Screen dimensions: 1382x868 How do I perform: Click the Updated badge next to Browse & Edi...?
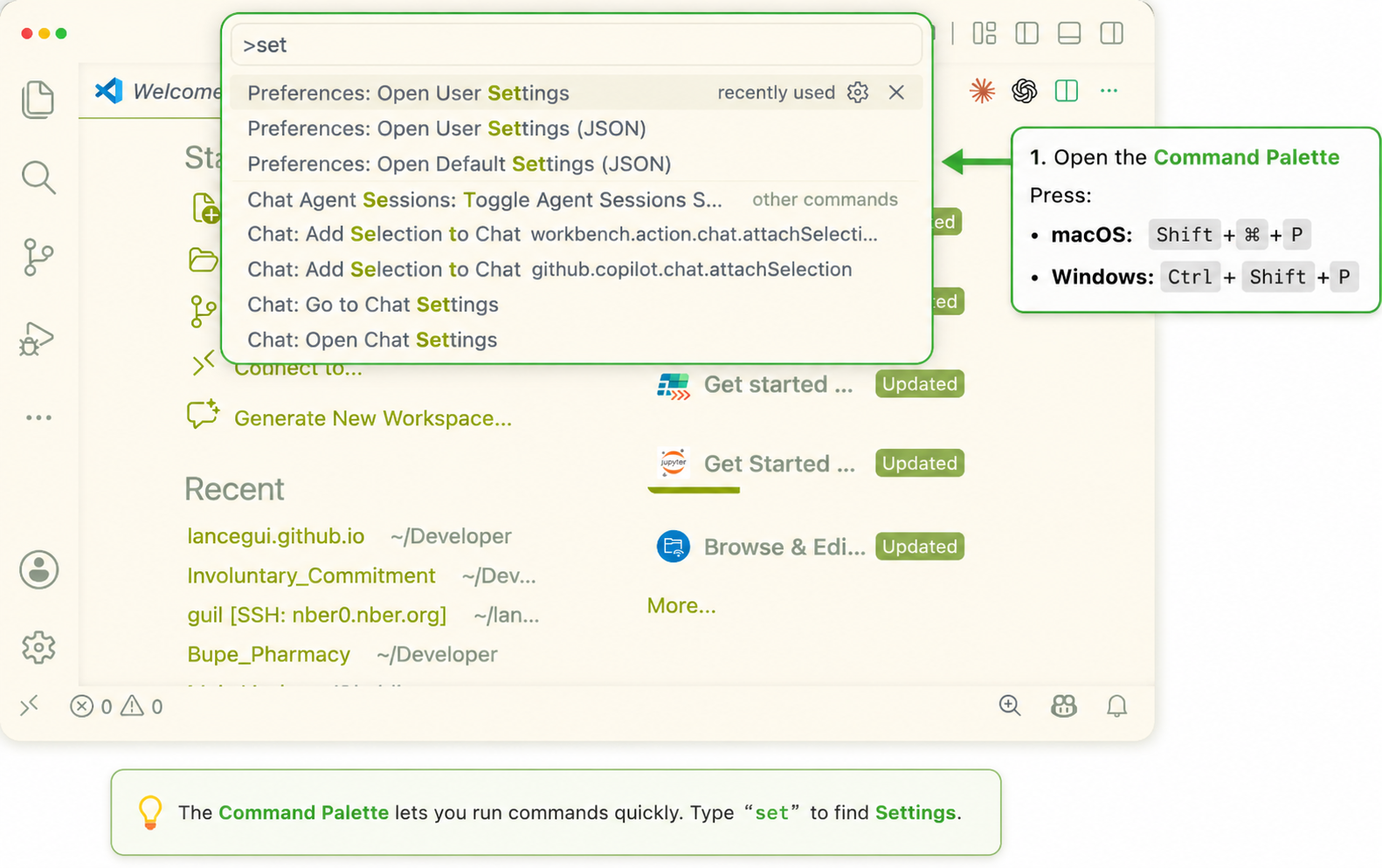pos(920,547)
